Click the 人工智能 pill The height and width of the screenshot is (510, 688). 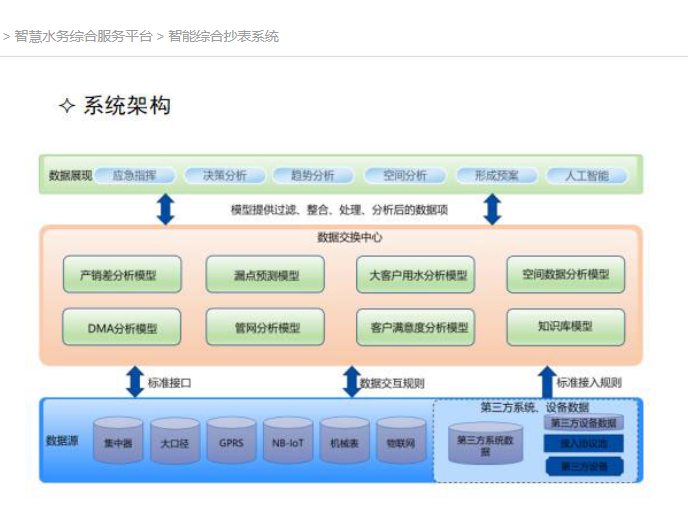tap(587, 176)
